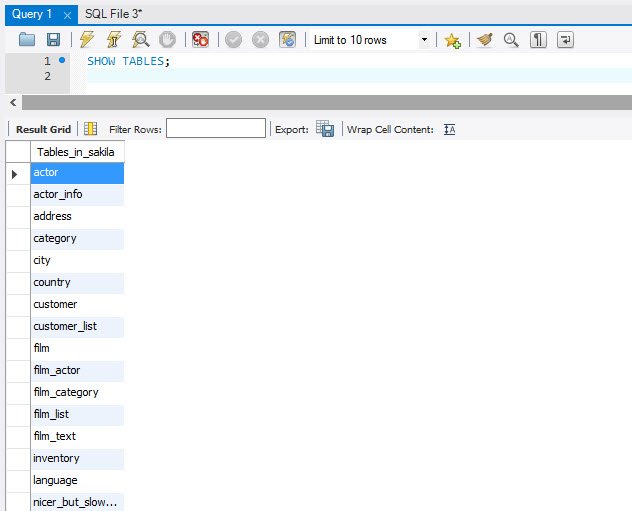The height and width of the screenshot is (511, 632).
Task: Select the 'actor_info' row
Action: (x=77, y=195)
